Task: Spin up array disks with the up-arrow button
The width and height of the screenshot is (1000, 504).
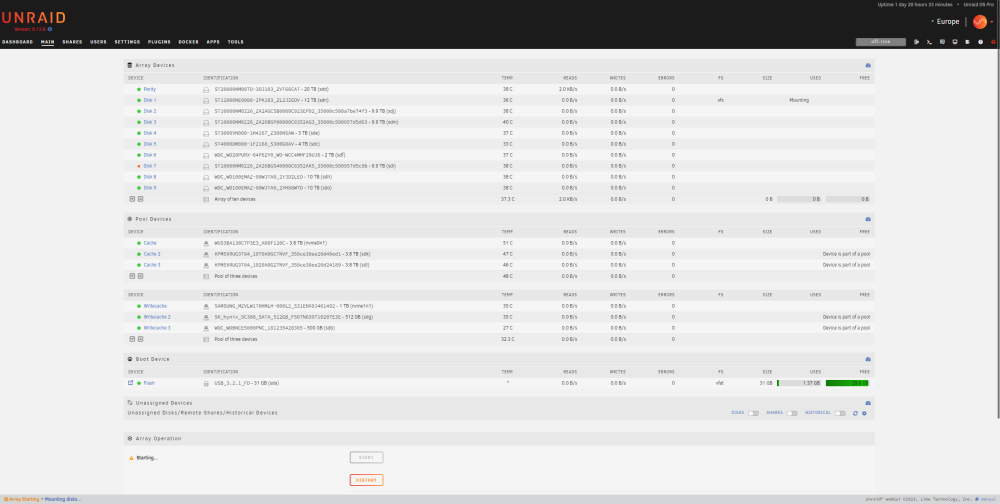Action: coord(140,199)
